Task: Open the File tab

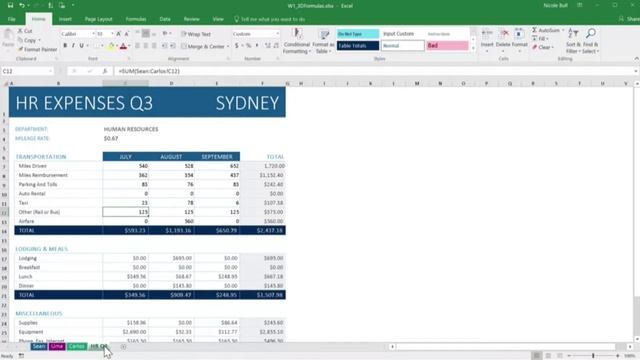Action: 11,19
